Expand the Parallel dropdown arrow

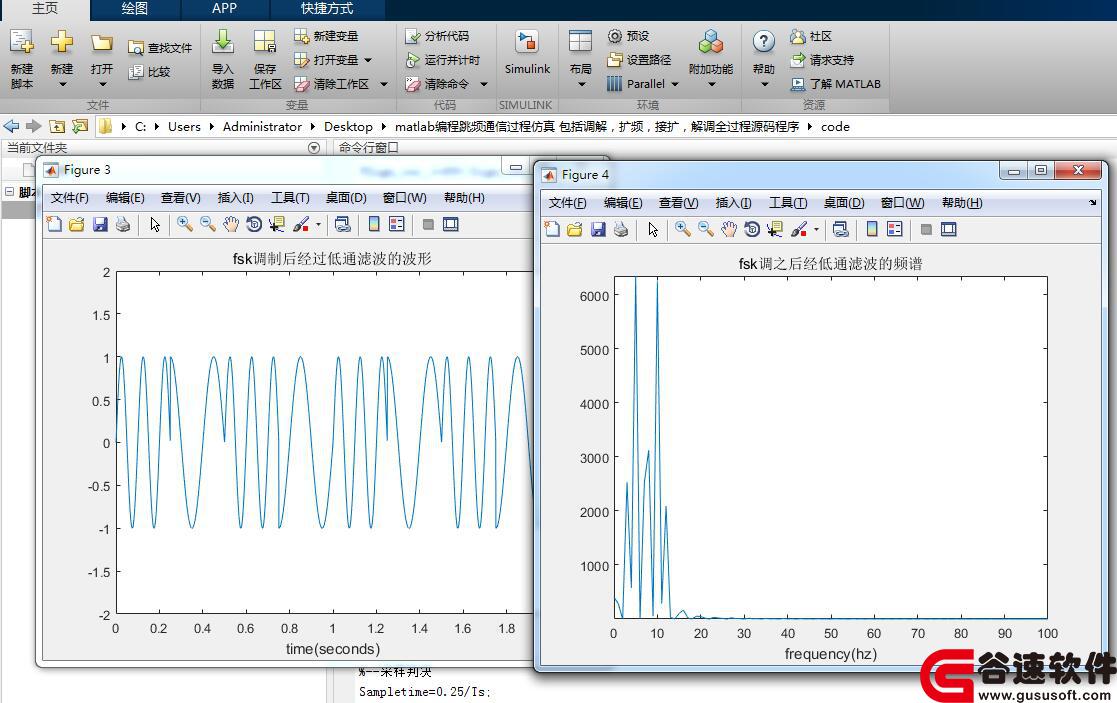(675, 84)
